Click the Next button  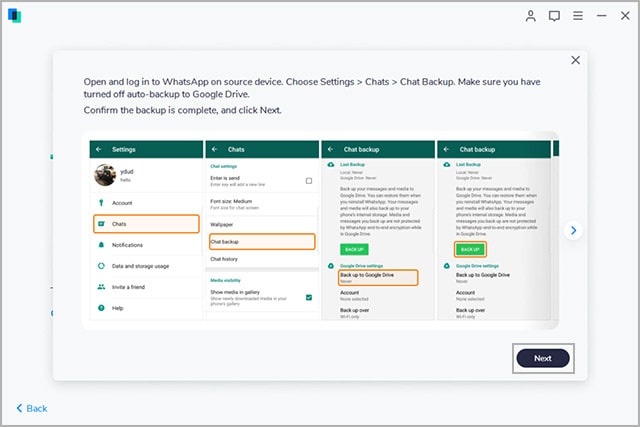(542, 358)
